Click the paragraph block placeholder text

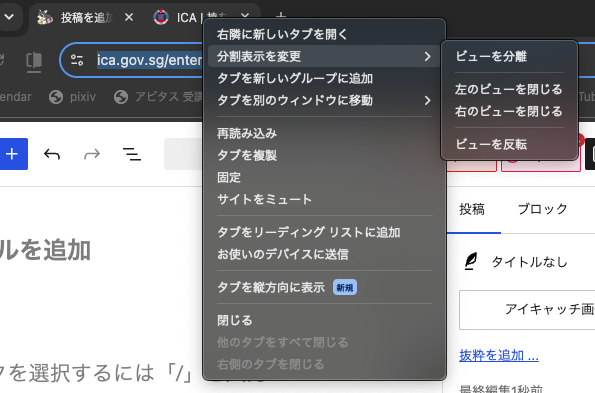(97, 373)
